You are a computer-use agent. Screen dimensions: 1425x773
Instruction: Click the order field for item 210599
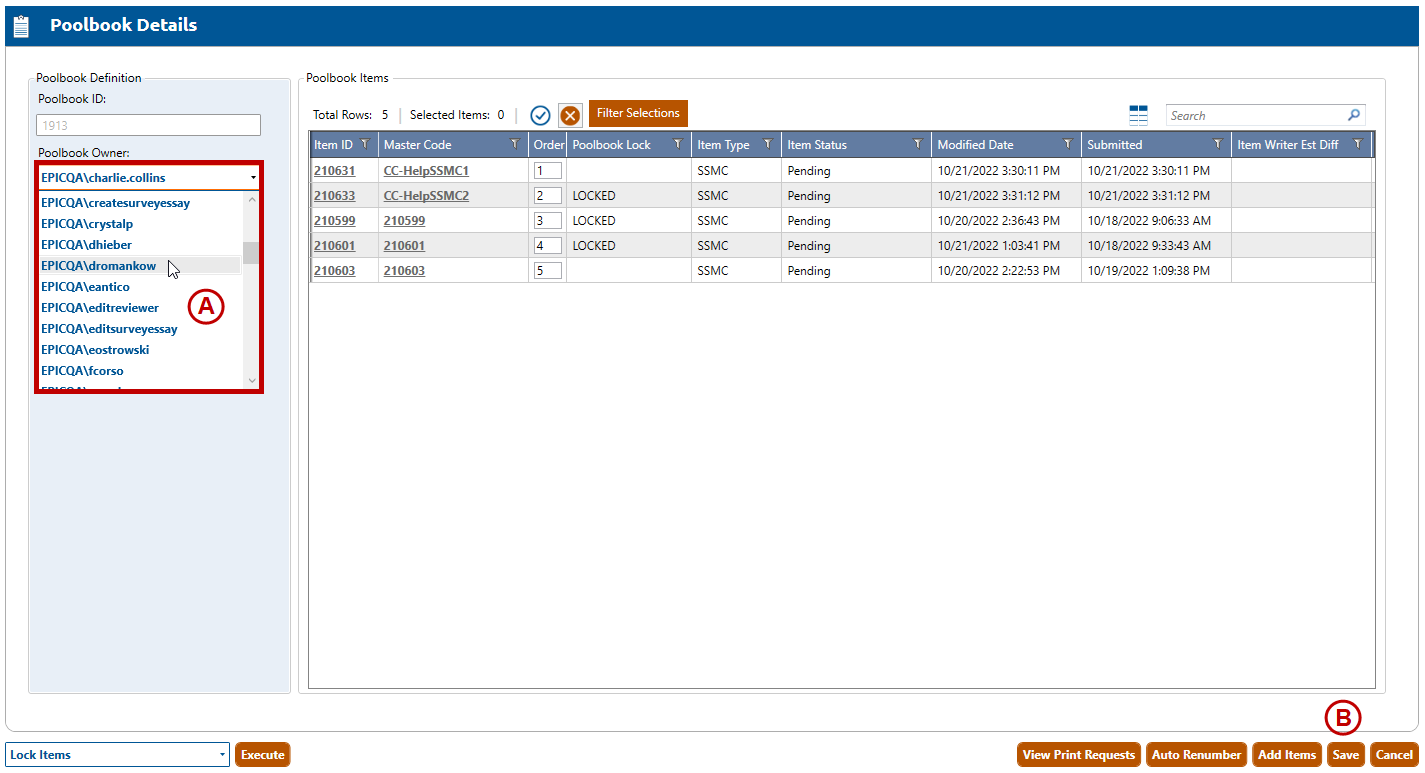click(547, 221)
